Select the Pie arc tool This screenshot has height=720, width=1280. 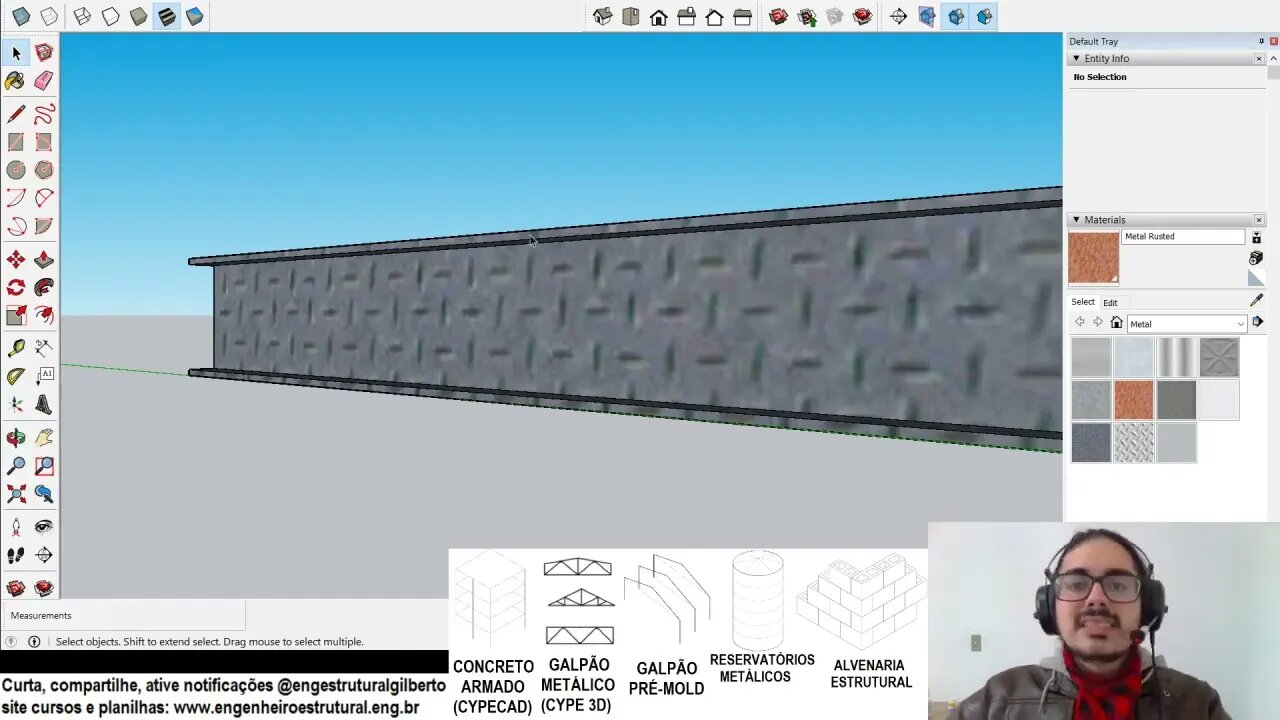[44, 227]
